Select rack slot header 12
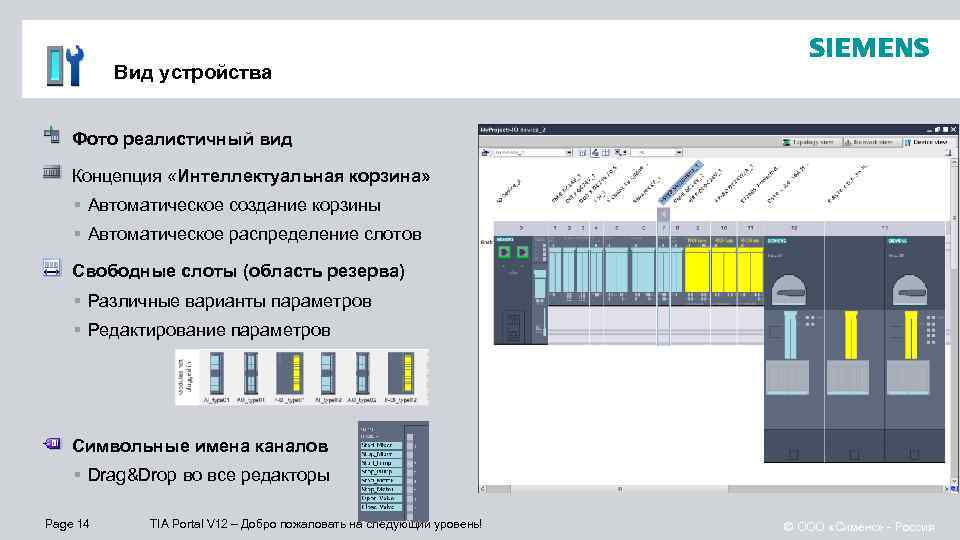The width and height of the screenshot is (960, 540). coord(793,228)
